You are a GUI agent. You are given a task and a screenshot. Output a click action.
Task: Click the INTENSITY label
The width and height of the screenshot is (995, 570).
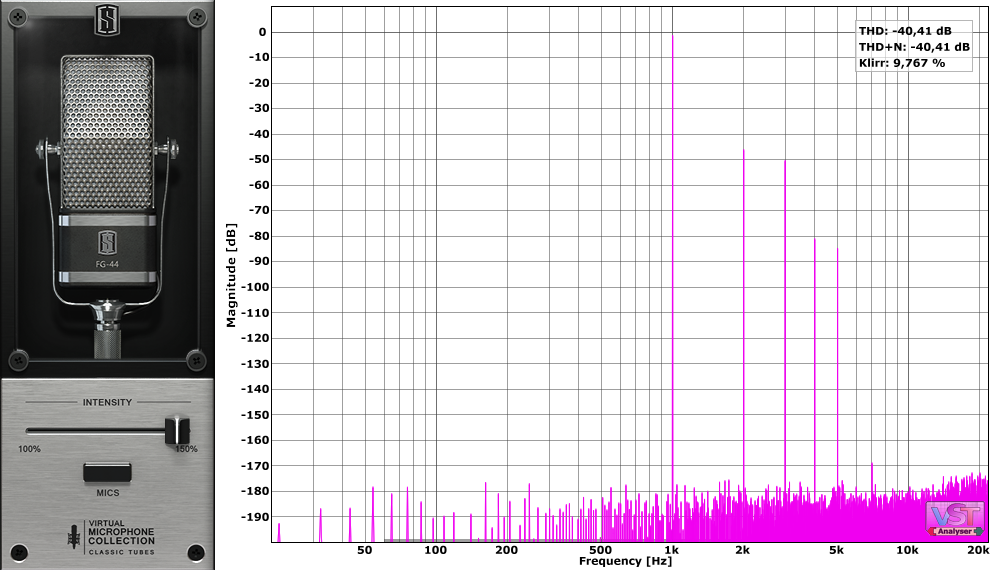(x=107, y=402)
